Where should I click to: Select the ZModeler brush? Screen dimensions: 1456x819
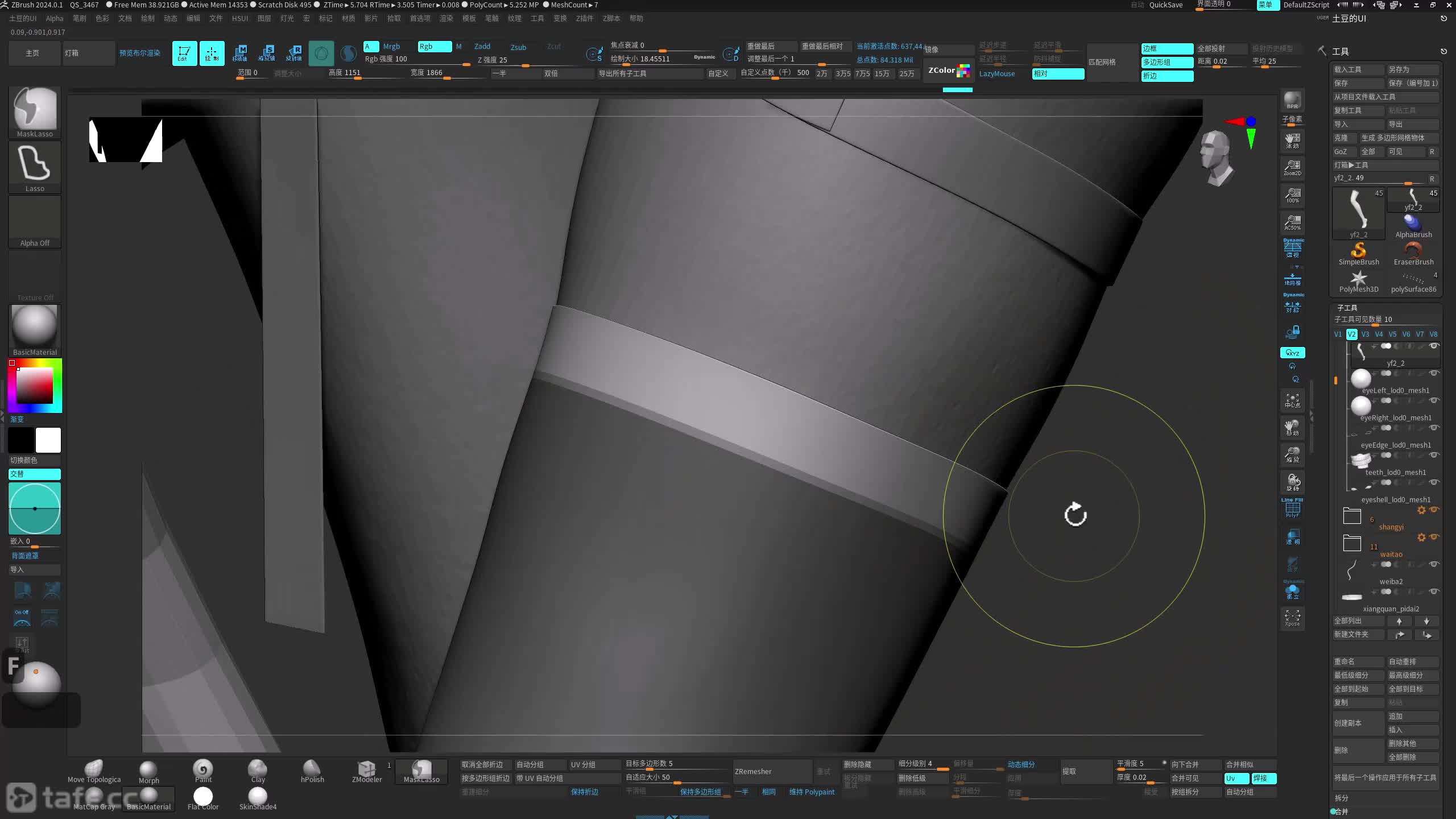(x=367, y=771)
